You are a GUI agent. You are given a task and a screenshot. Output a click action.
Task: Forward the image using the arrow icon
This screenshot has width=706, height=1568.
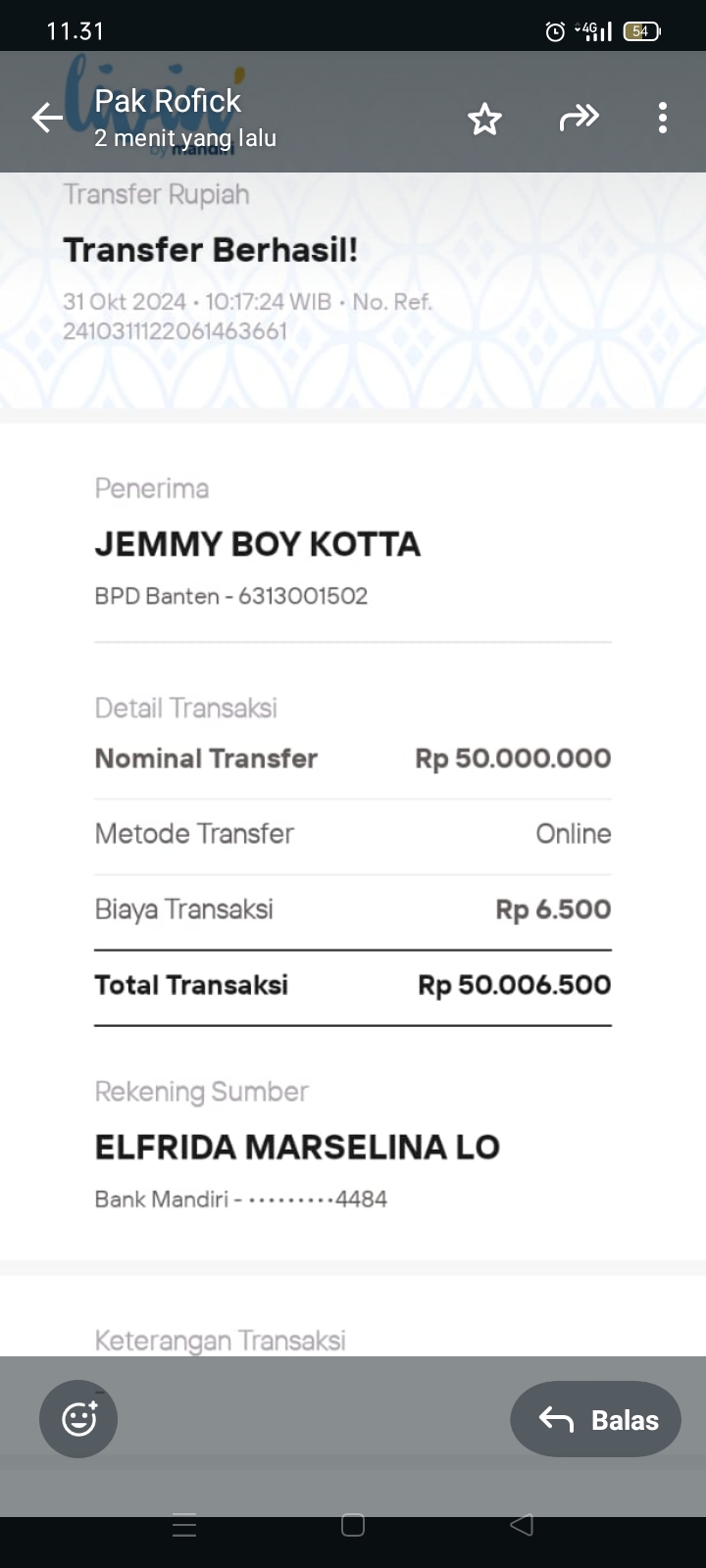coord(579,119)
